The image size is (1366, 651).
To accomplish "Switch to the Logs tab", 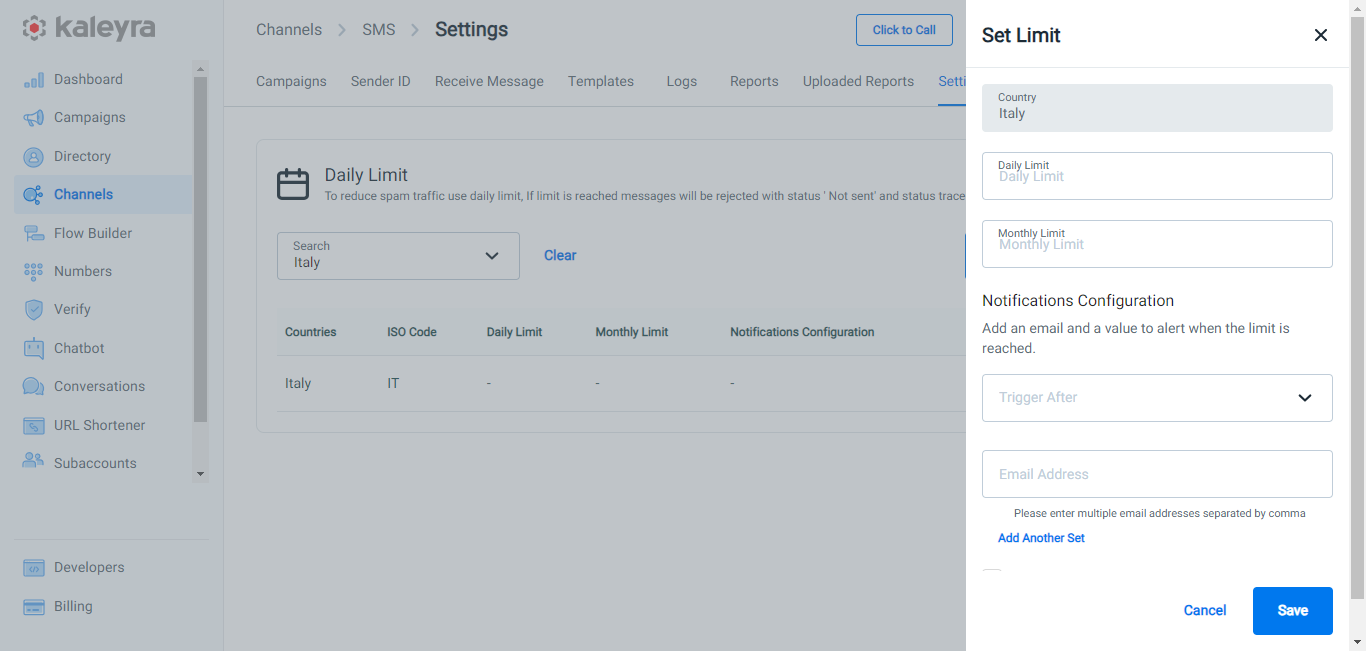I will point(682,81).
